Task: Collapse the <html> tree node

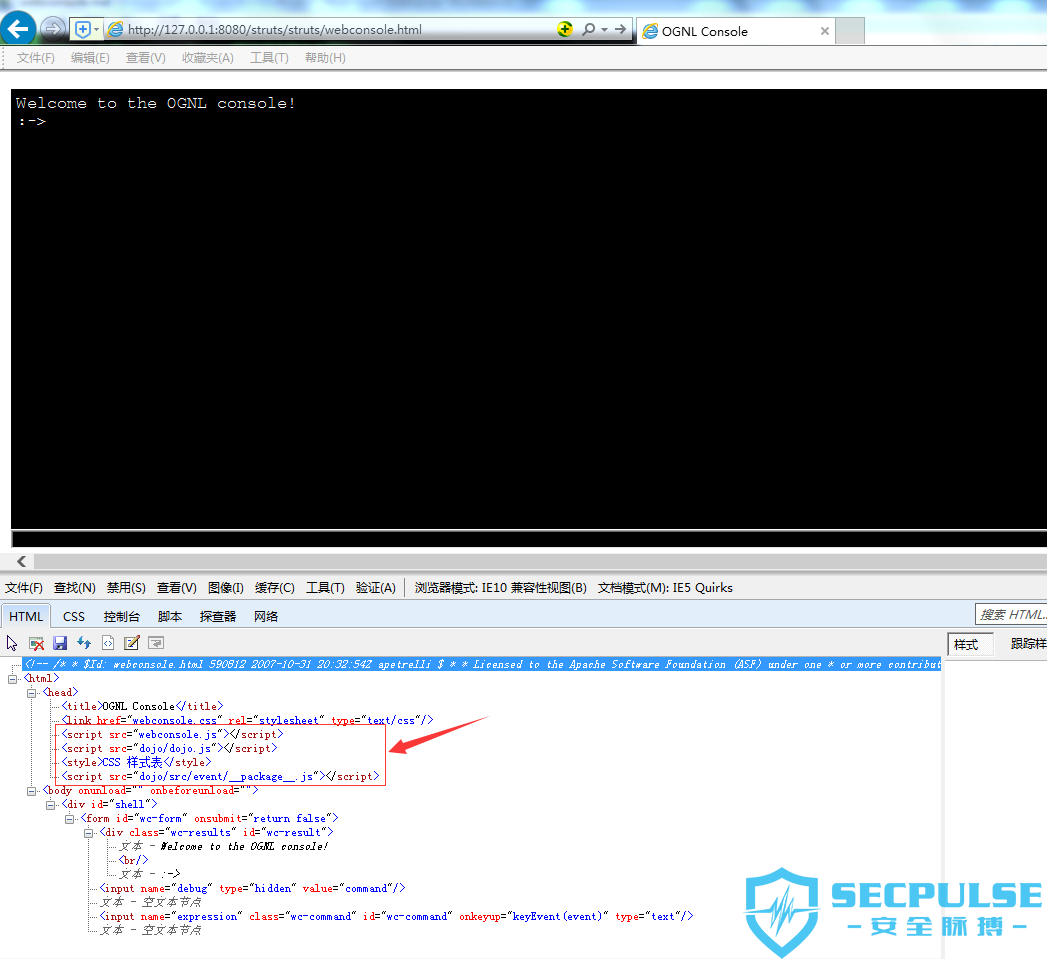Action: tap(13, 679)
